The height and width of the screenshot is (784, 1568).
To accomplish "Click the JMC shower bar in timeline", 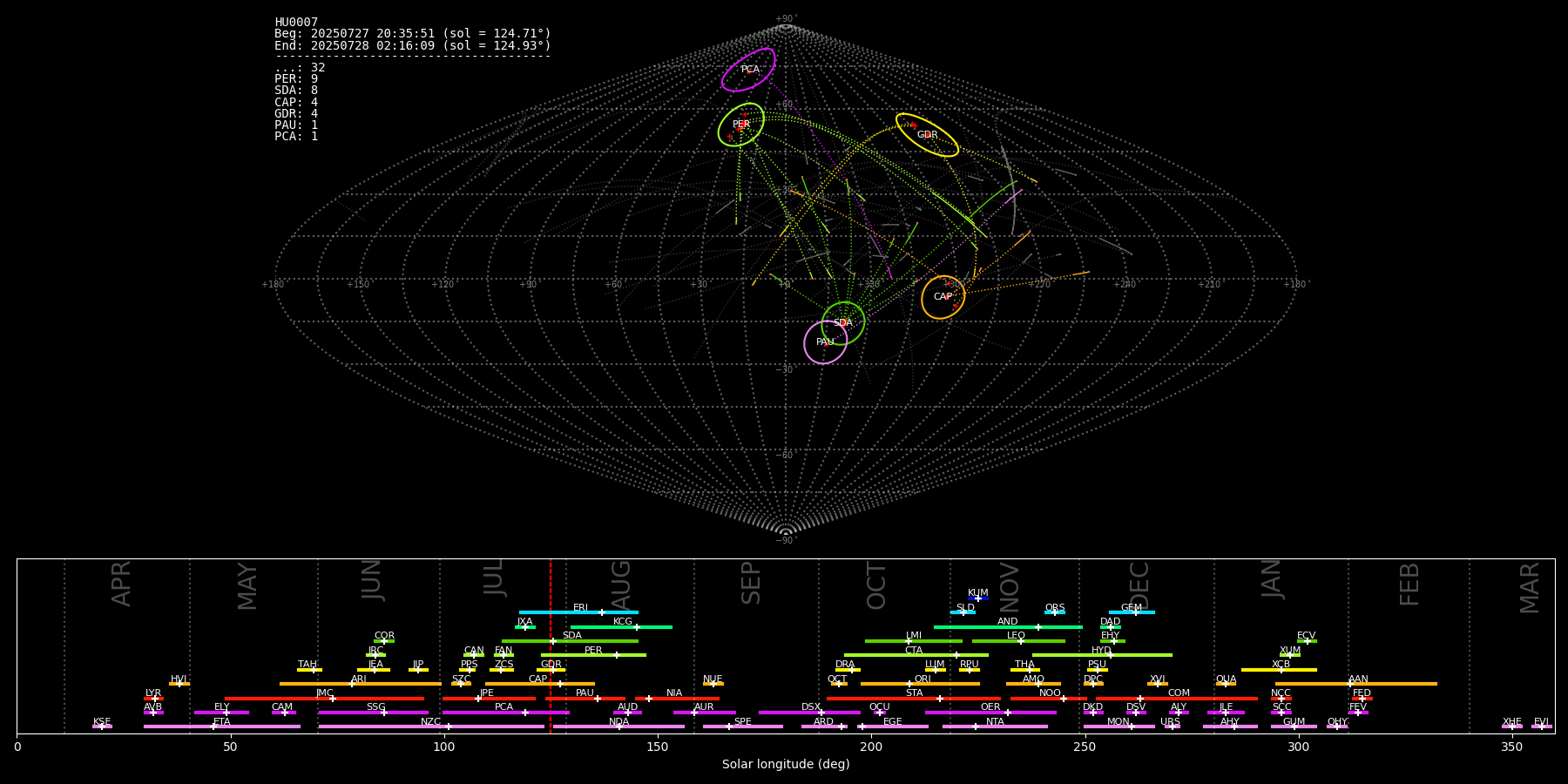I will tap(325, 699).
